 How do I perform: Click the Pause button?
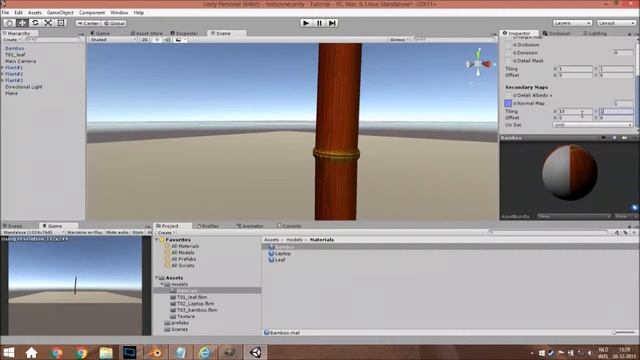319,23
